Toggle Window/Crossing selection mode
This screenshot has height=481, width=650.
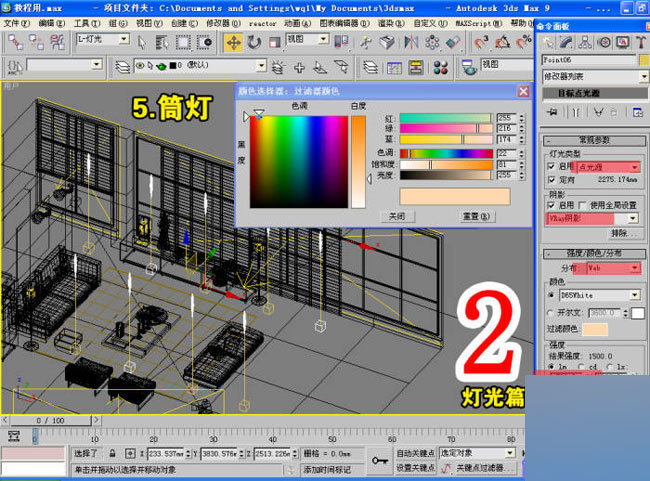pos(204,42)
